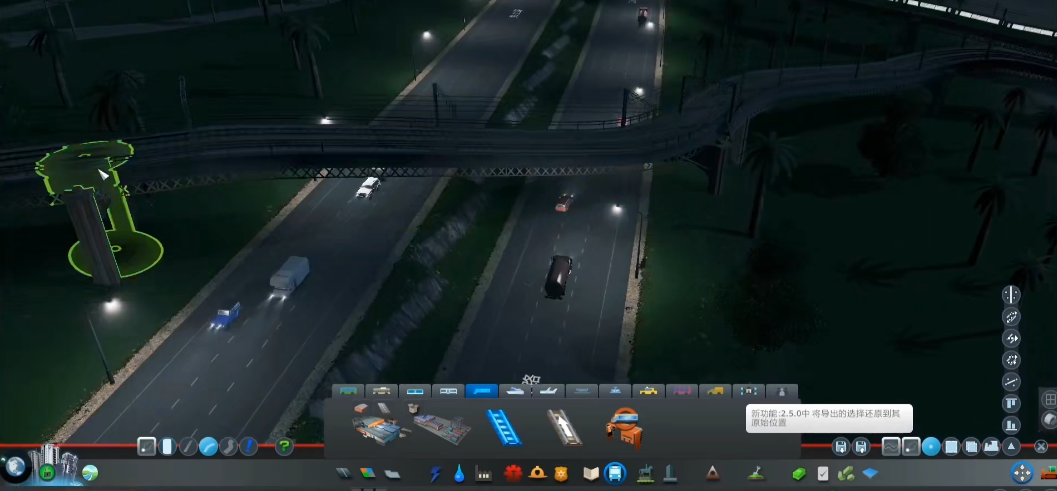Open the sightseeing tour bus tab
The width and height of the screenshot is (1057, 491).
(x=682, y=391)
